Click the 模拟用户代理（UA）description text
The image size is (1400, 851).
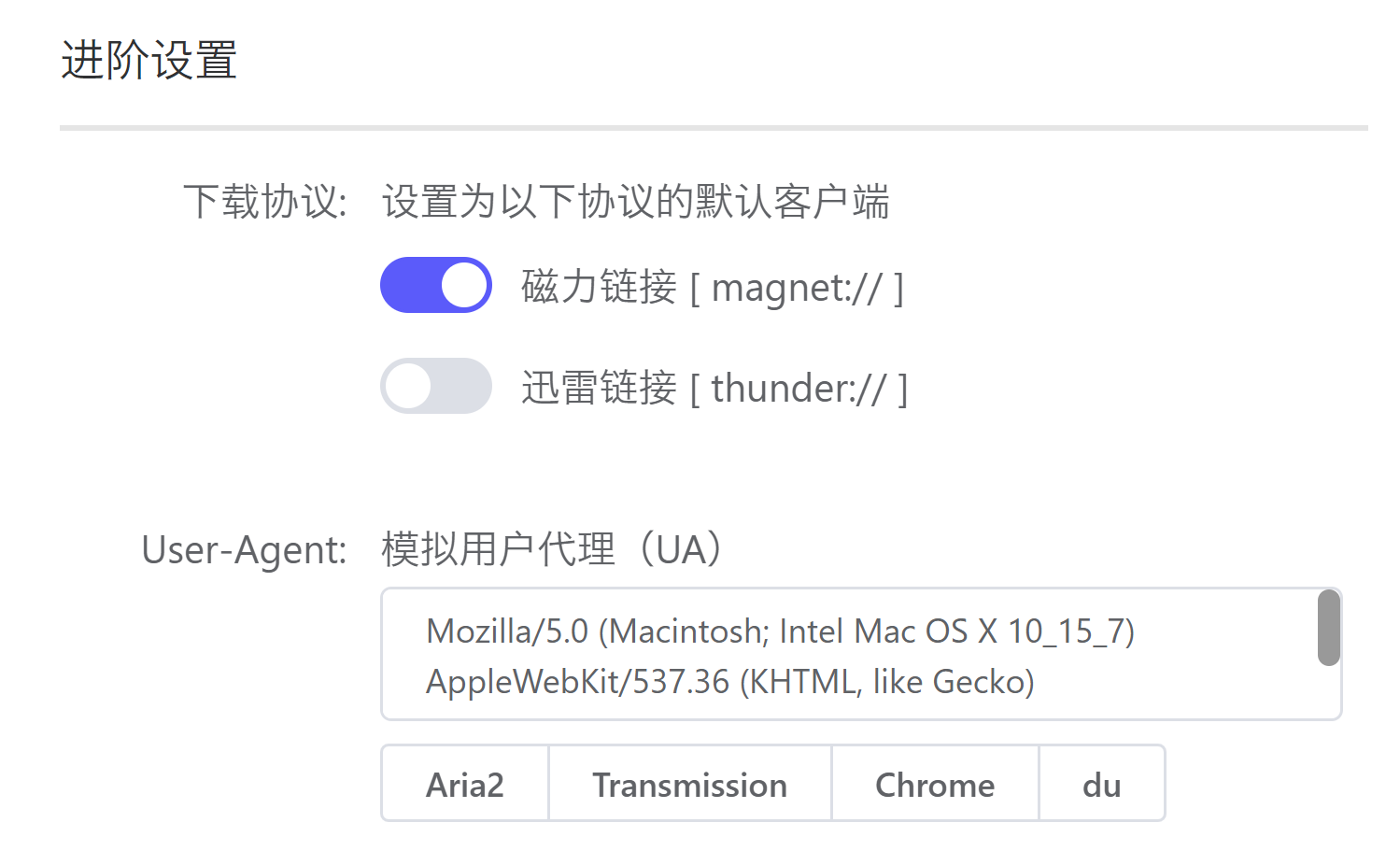[553, 549]
